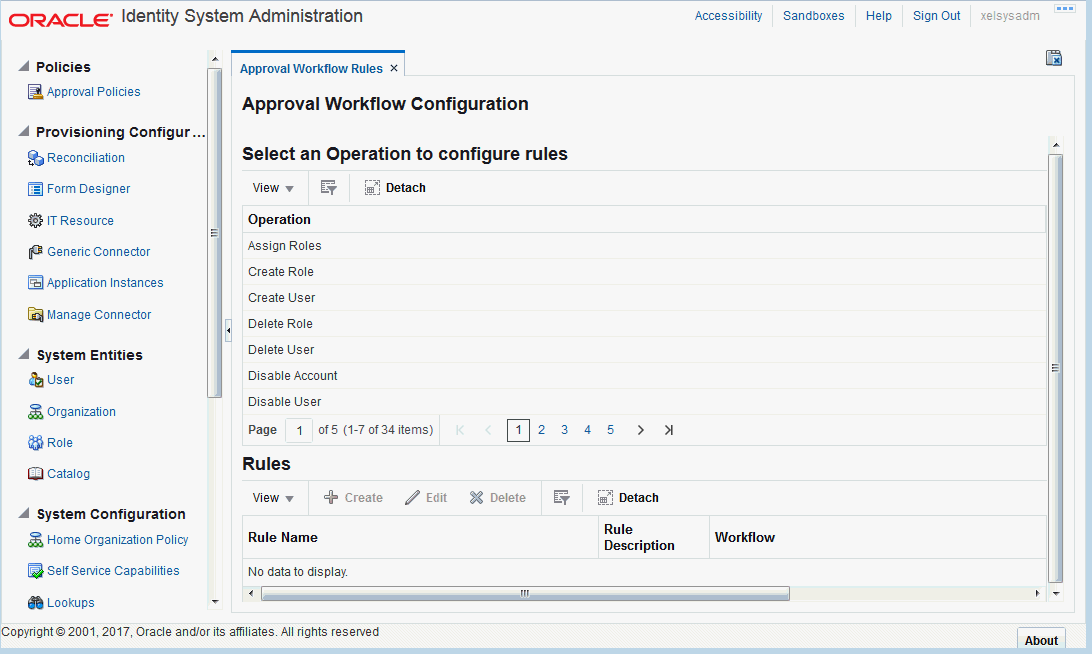This screenshot has width=1092, height=654.
Task: Collapse the System Entities section
Action: pos(24,355)
